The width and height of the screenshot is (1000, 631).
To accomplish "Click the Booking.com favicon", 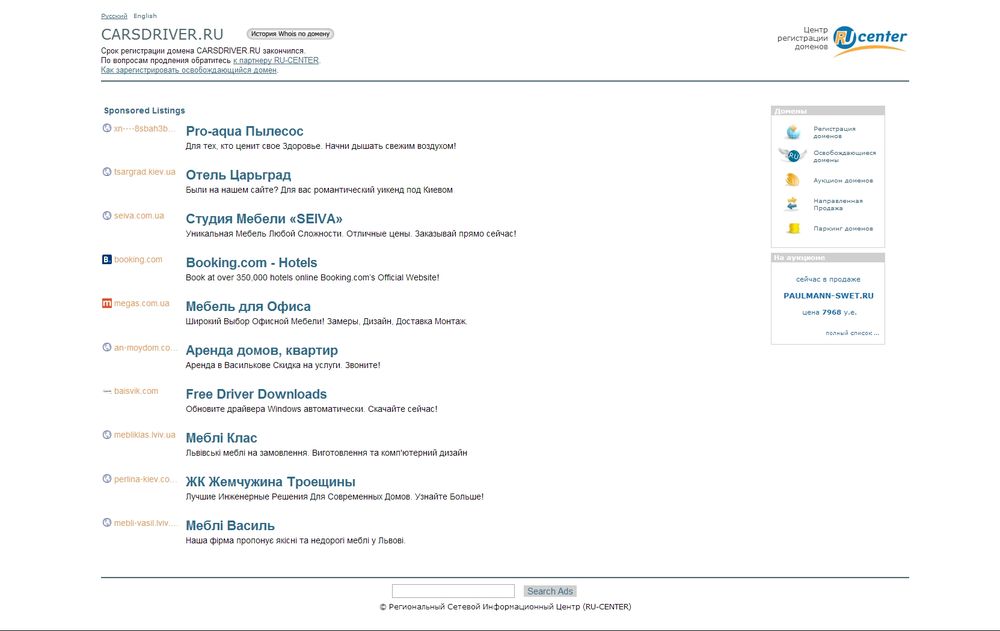I will pos(107,259).
